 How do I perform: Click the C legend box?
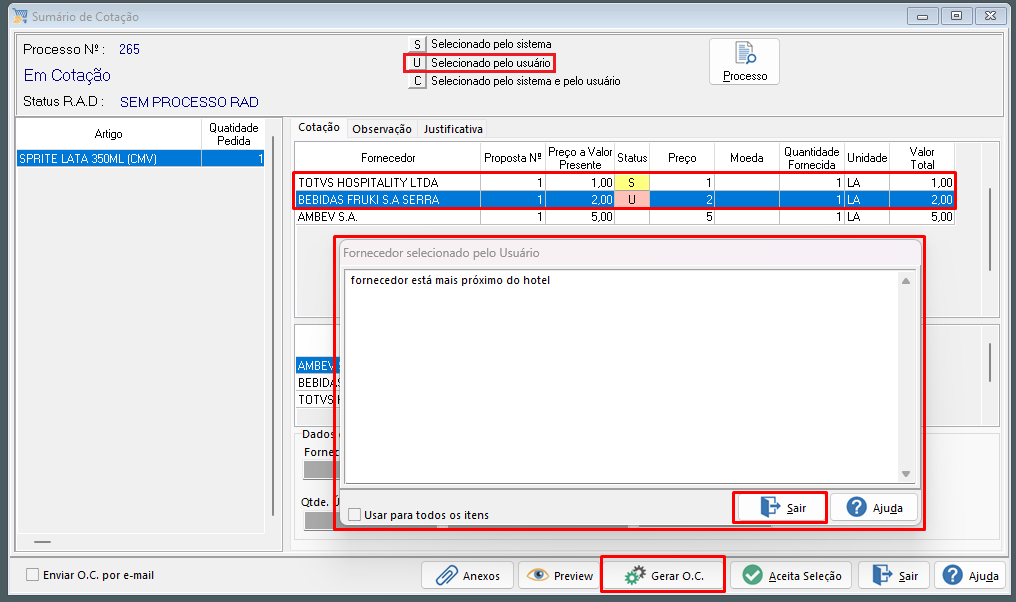pyautogui.click(x=417, y=81)
